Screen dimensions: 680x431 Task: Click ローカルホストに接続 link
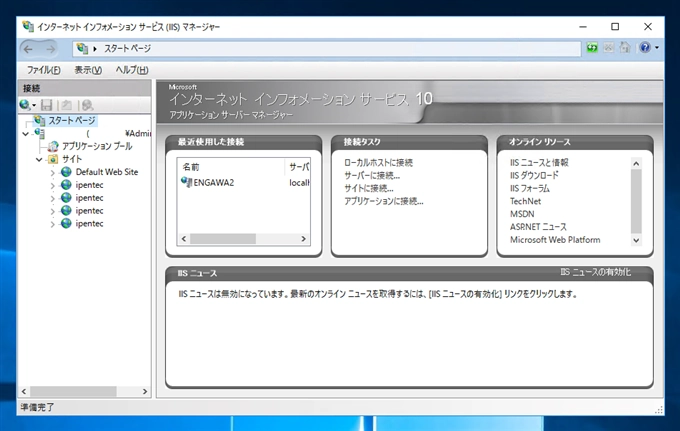tap(378, 163)
